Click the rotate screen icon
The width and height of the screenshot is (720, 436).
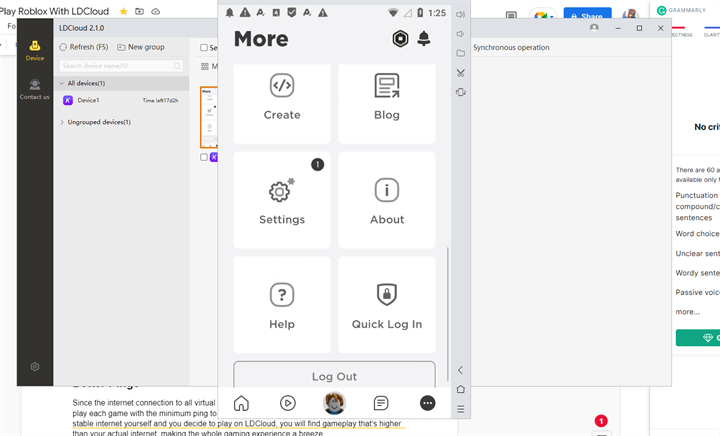pos(461,92)
